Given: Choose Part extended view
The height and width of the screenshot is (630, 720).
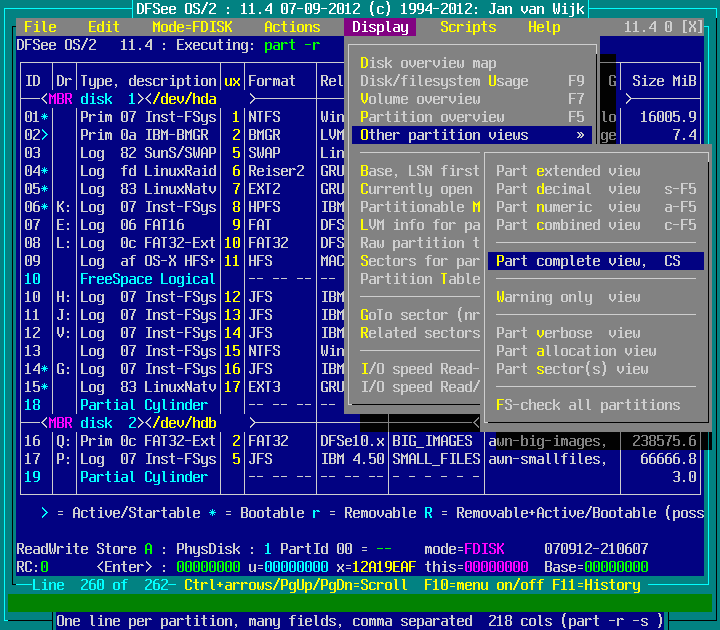Looking at the screenshot, I should 568,171.
